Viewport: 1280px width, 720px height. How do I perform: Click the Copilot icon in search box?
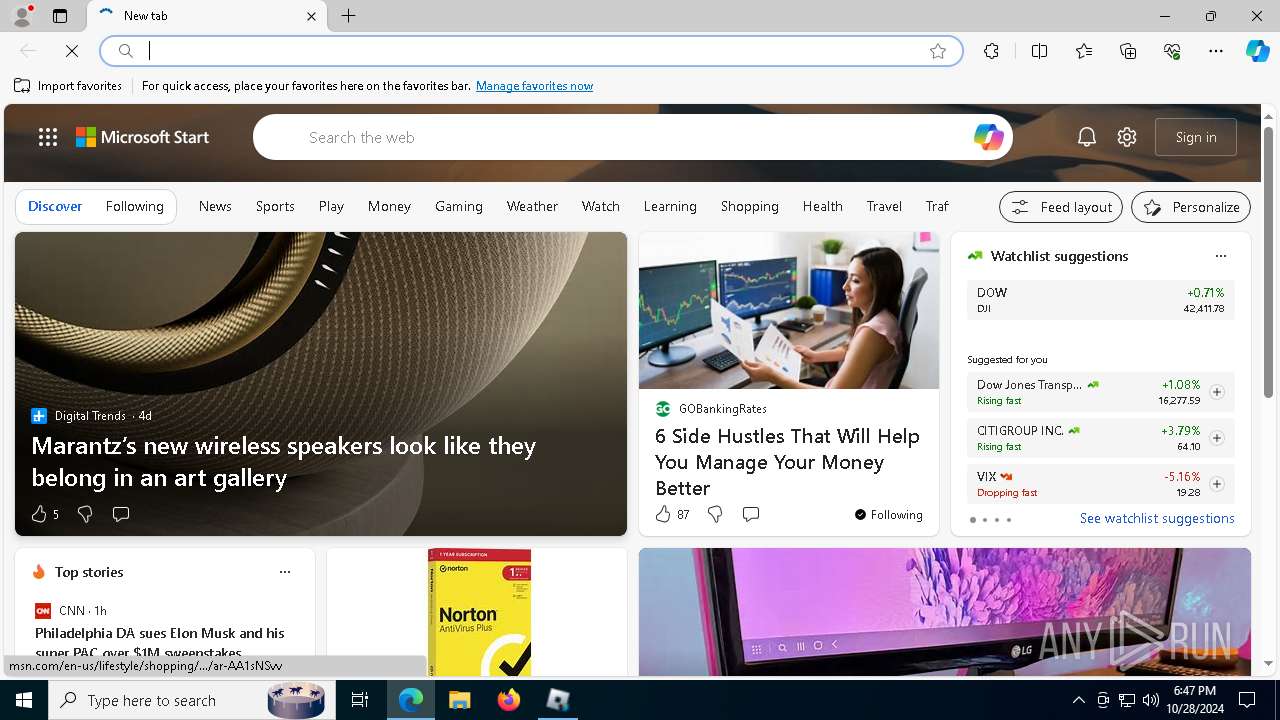(988, 137)
